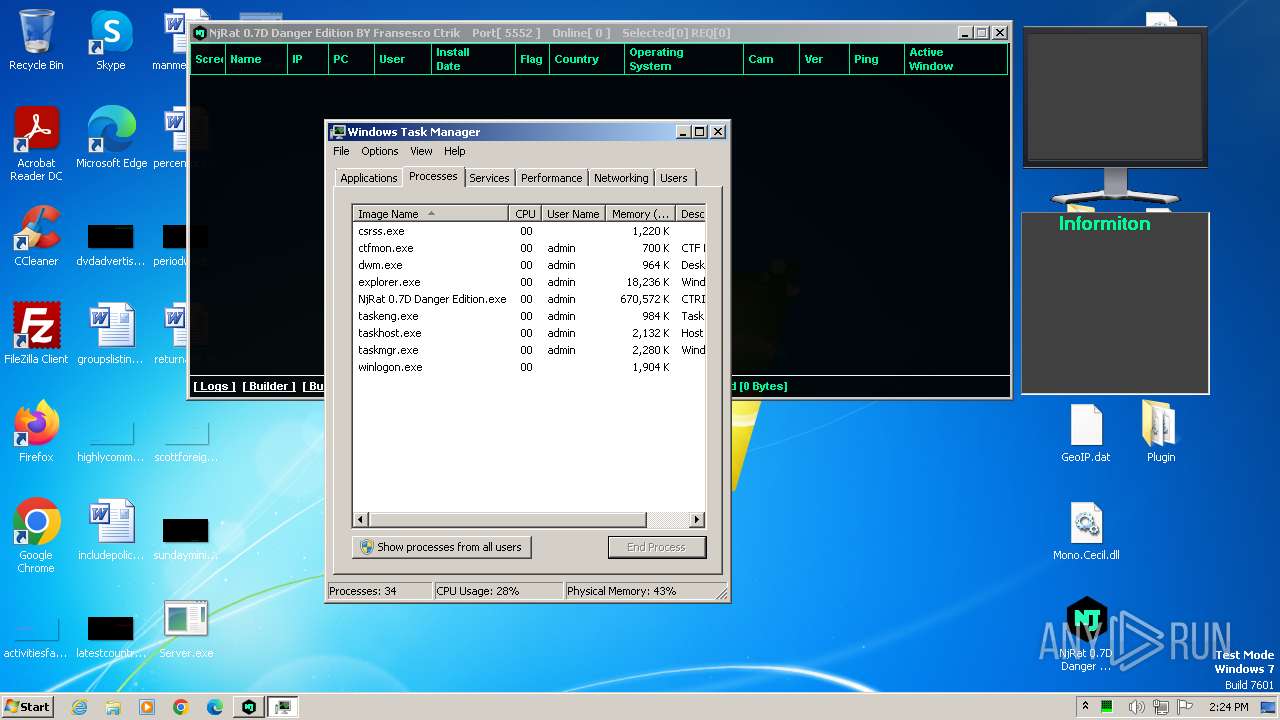Select the Mono.Cecil.dll file icon
Image resolution: width=1280 pixels, height=720 pixels.
[1086, 531]
